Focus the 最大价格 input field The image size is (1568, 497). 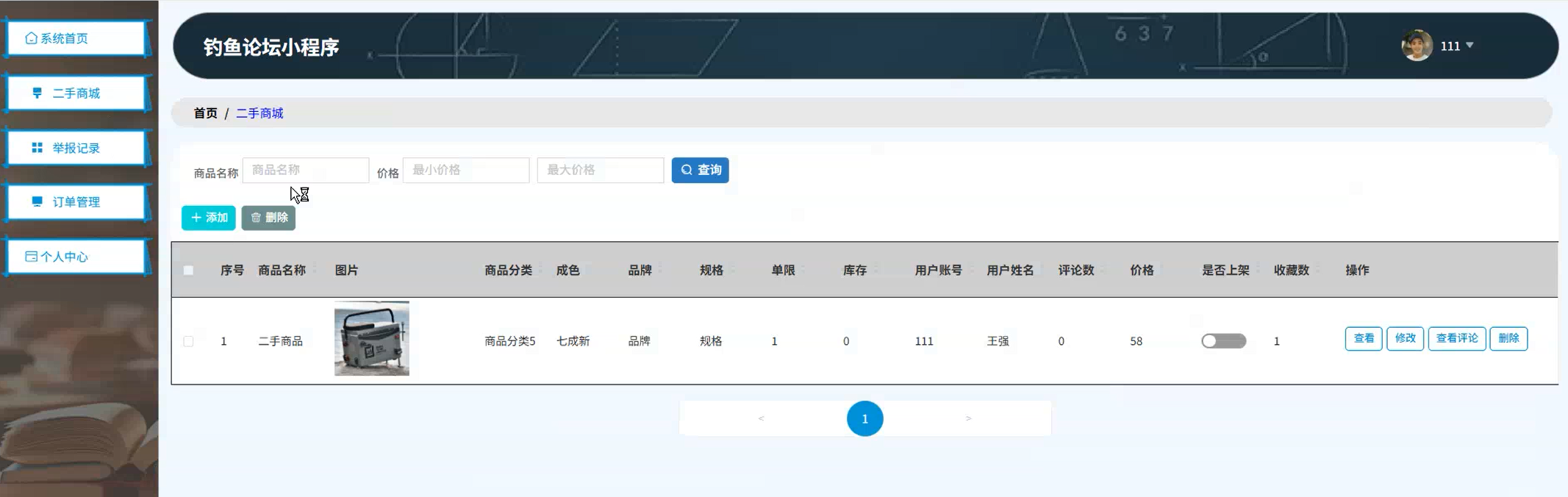tap(601, 170)
